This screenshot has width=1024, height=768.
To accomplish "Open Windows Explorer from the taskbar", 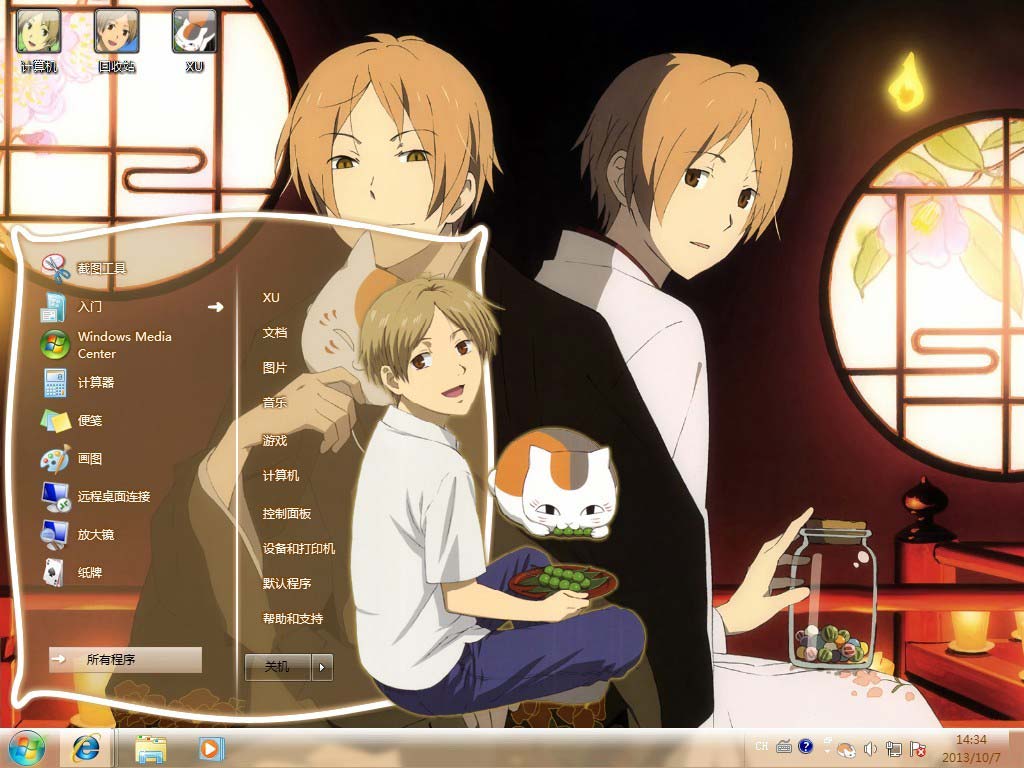I will click(x=151, y=748).
